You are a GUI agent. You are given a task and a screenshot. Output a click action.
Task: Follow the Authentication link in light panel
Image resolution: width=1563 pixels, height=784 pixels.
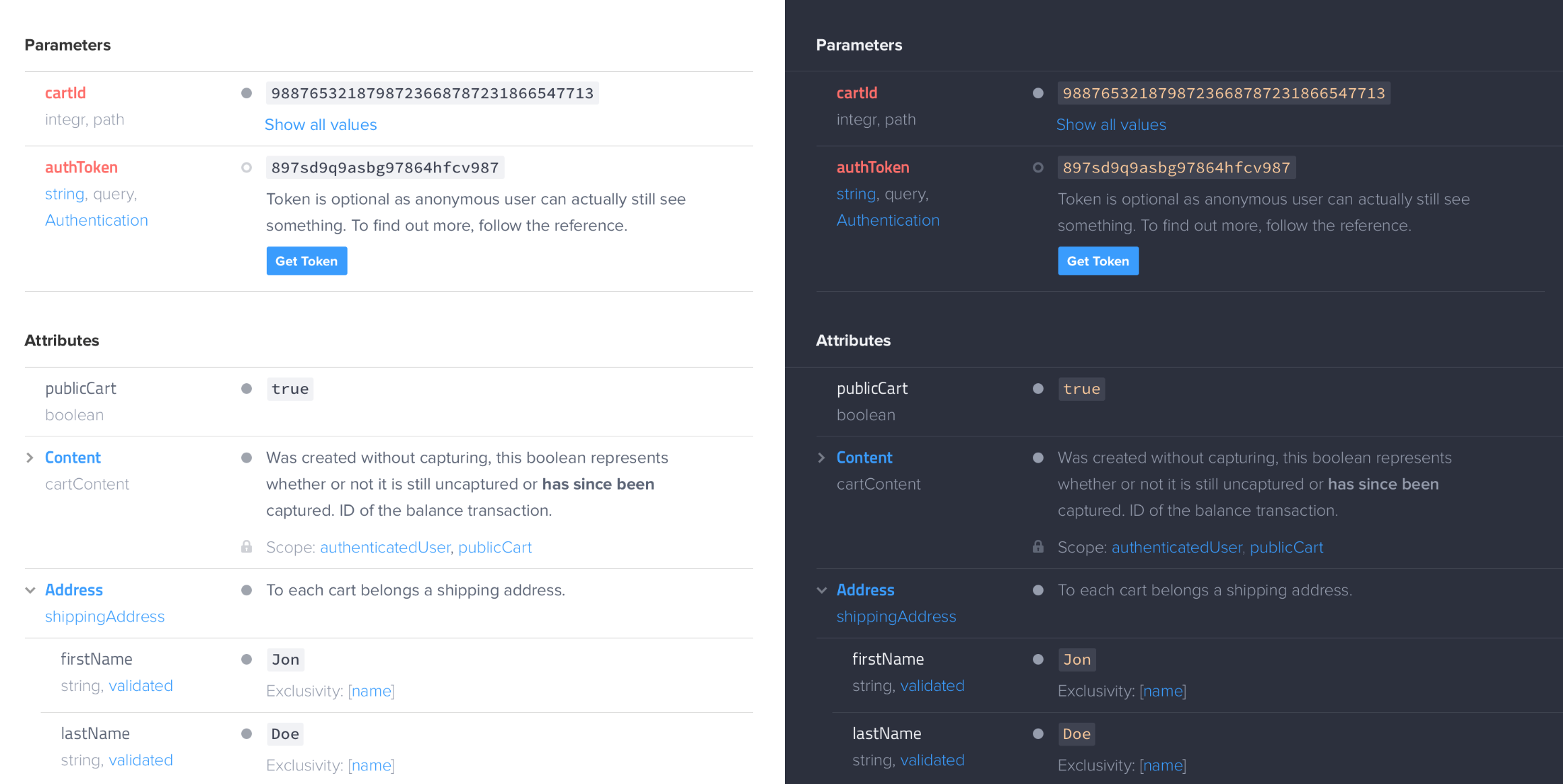click(96, 220)
